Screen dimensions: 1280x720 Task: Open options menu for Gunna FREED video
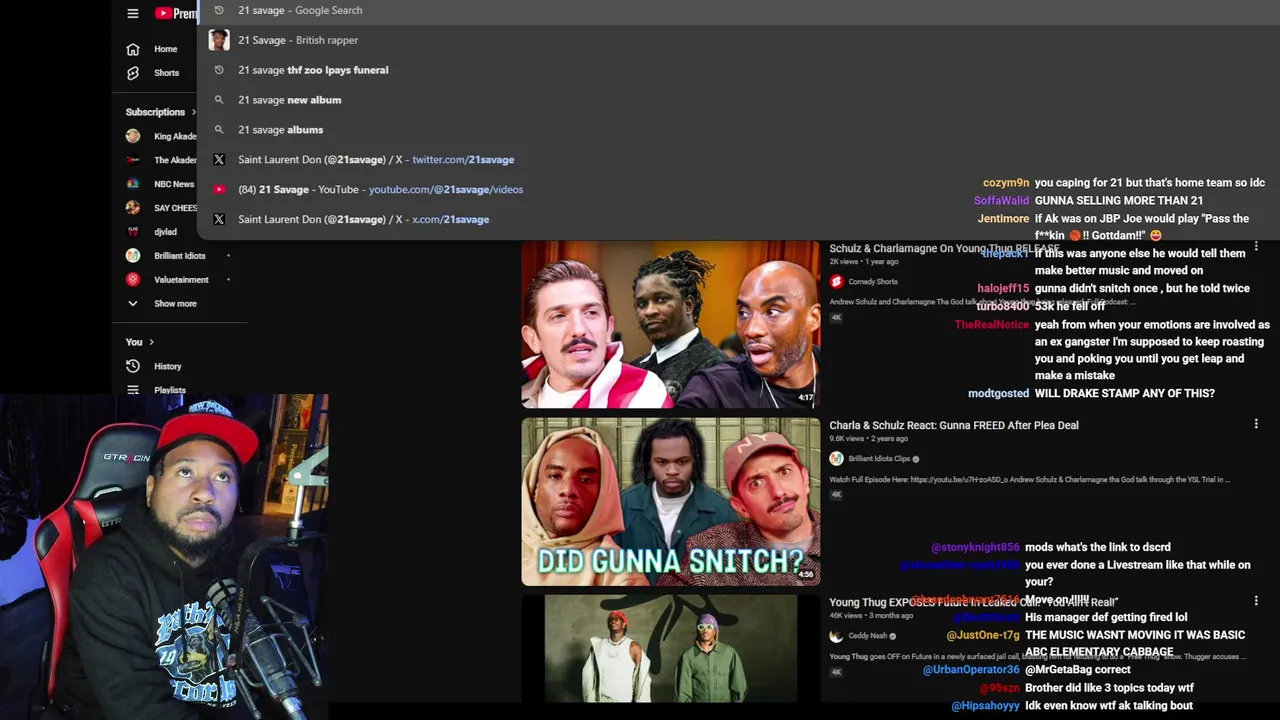coord(1256,424)
